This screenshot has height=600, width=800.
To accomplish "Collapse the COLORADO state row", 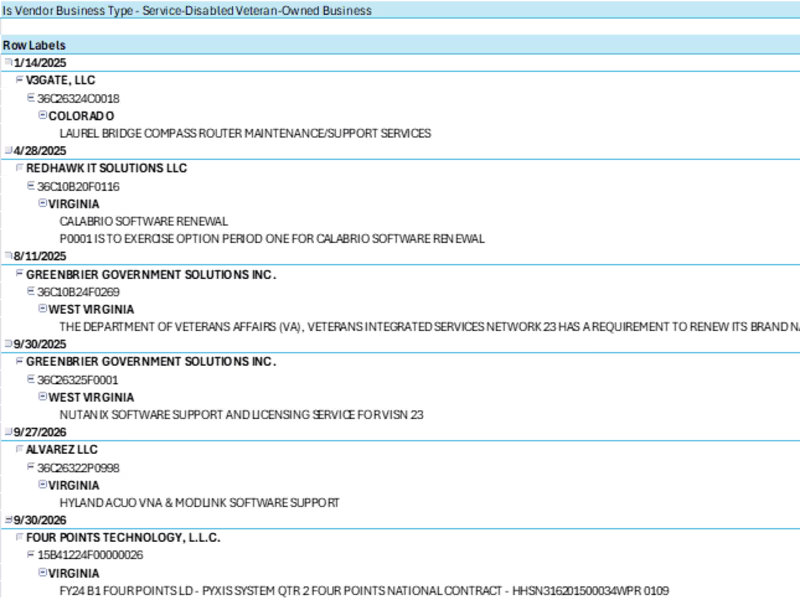I will (43, 115).
